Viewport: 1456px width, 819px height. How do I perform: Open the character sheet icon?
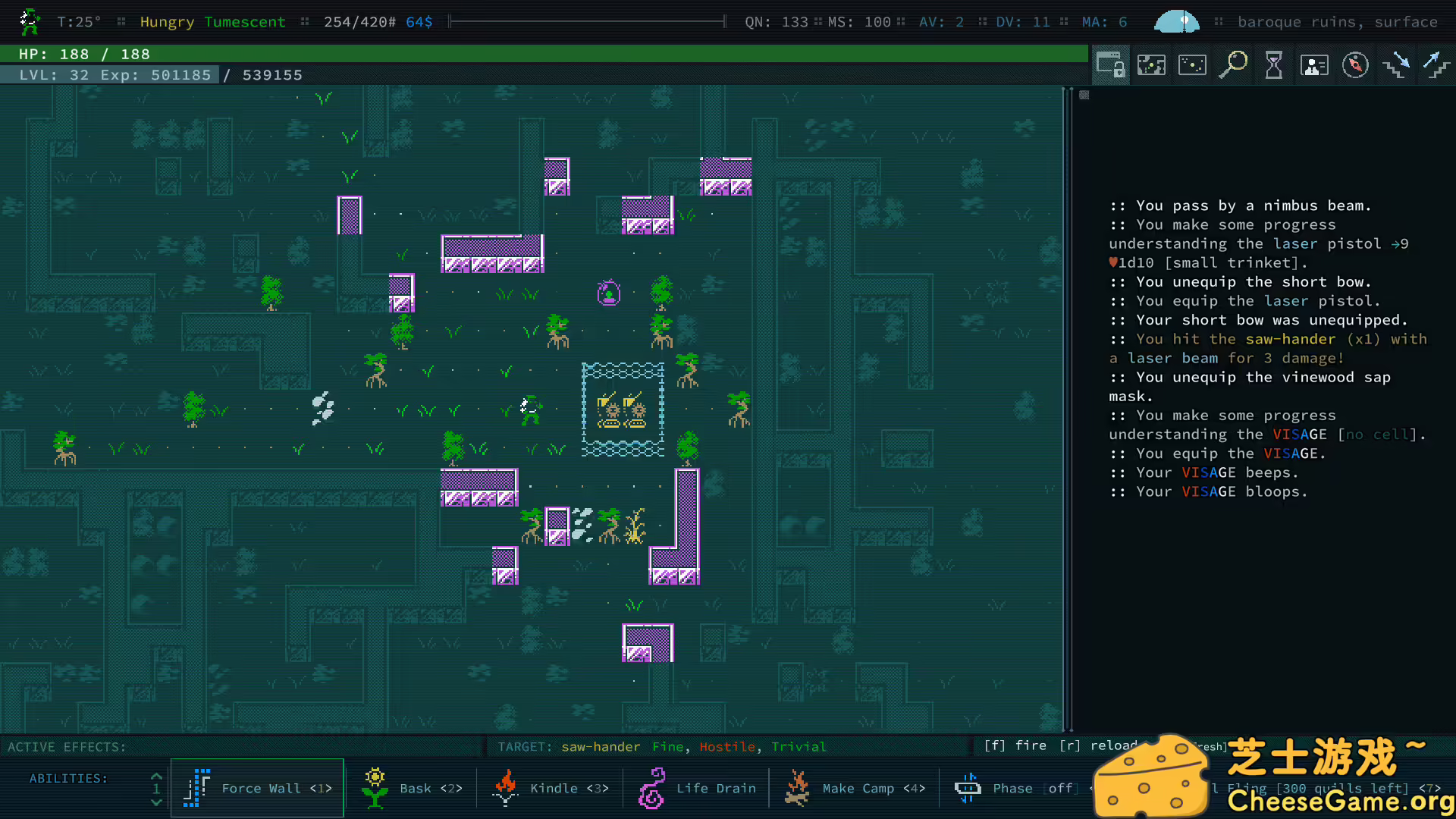[1314, 64]
